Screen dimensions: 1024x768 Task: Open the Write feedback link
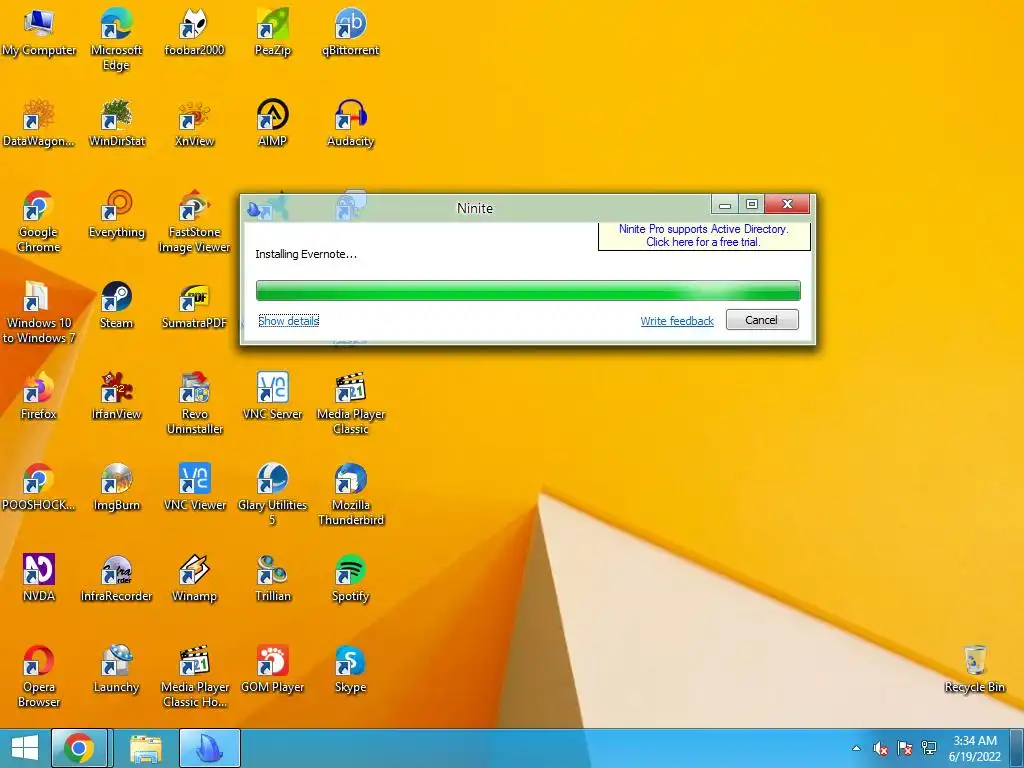tap(677, 321)
